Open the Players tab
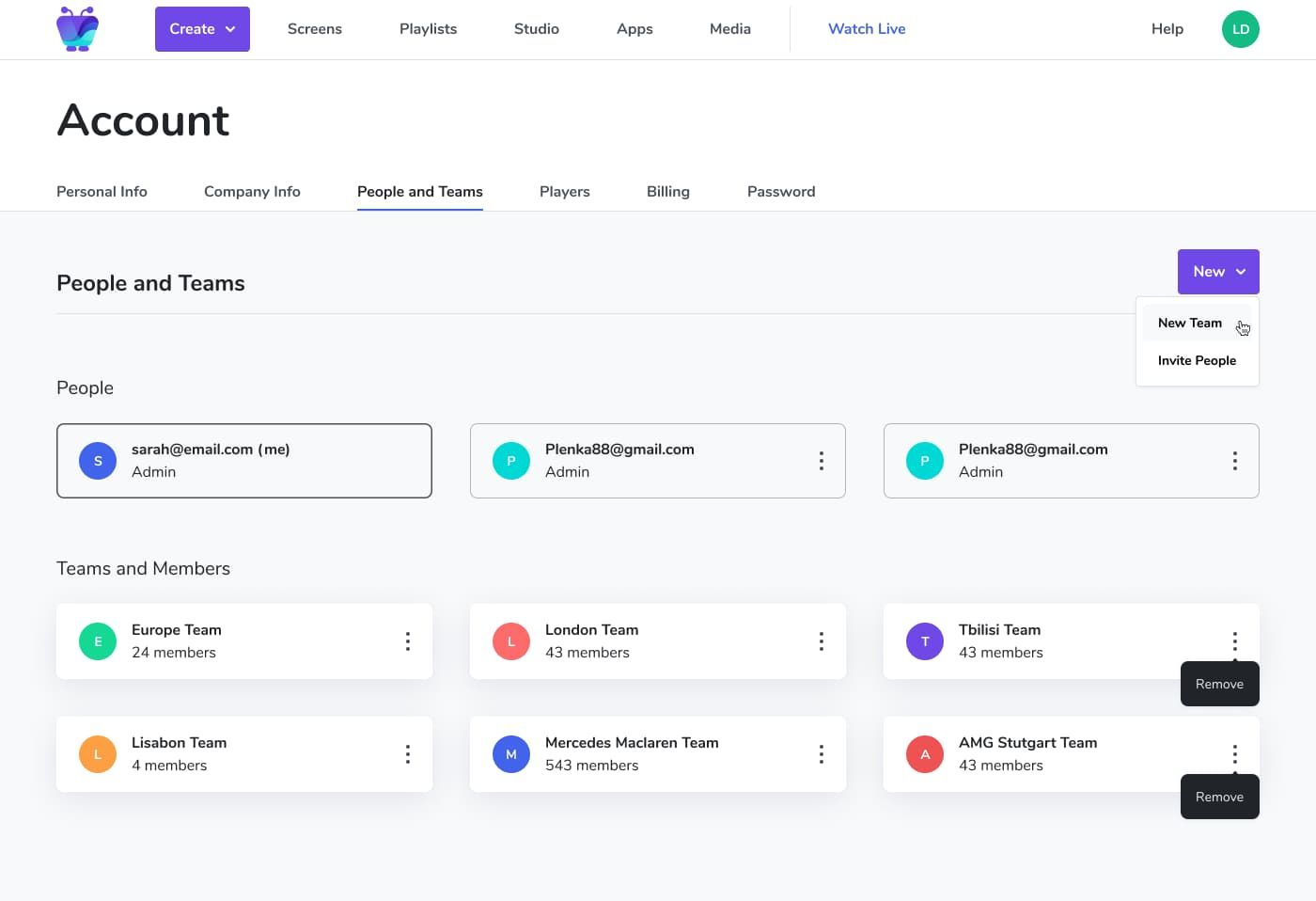This screenshot has width=1316, height=901. tap(564, 192)
